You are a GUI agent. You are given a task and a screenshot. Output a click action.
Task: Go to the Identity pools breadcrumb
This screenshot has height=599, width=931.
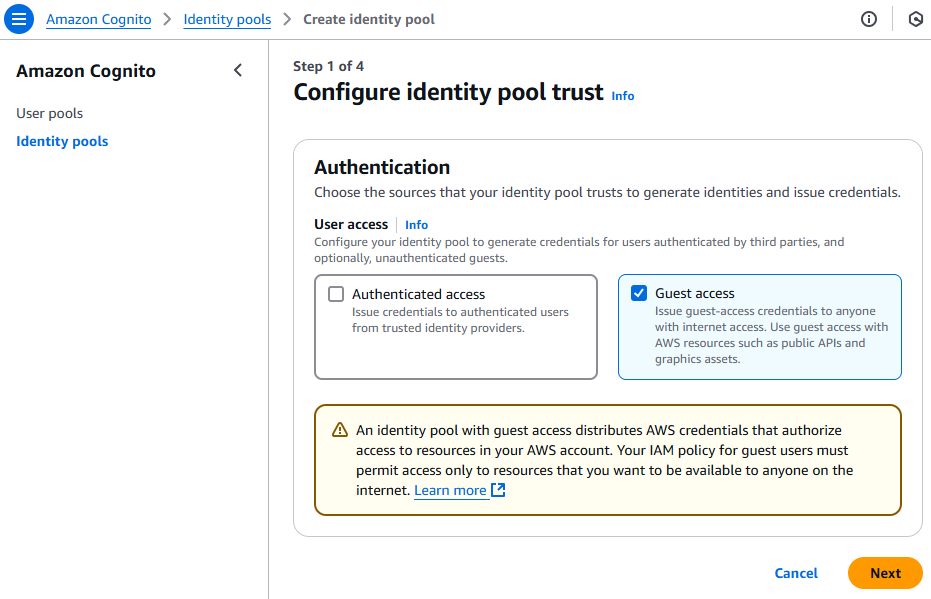tap(227, 19)
